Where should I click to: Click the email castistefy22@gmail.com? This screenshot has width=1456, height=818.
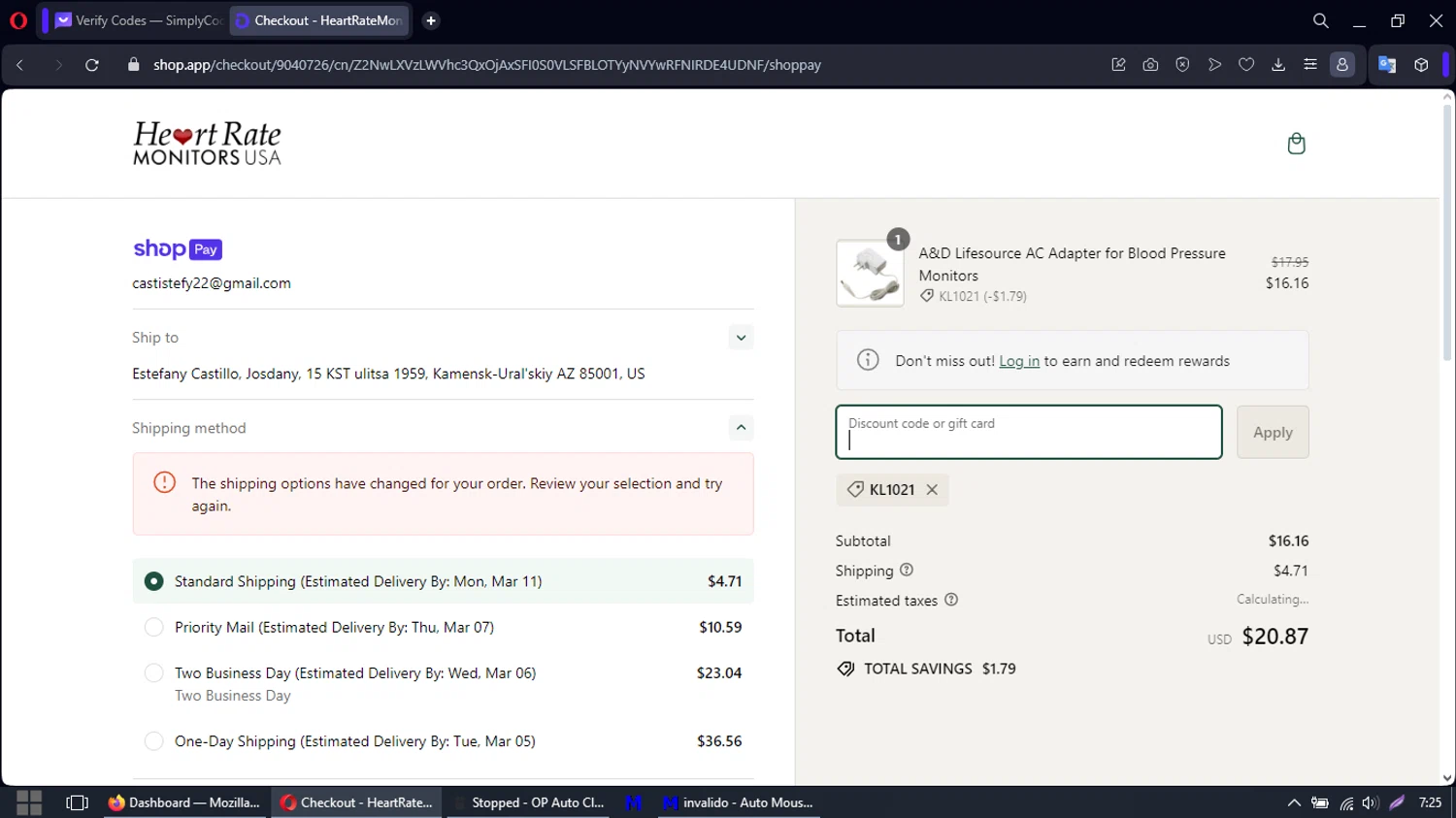click(212, 283)
